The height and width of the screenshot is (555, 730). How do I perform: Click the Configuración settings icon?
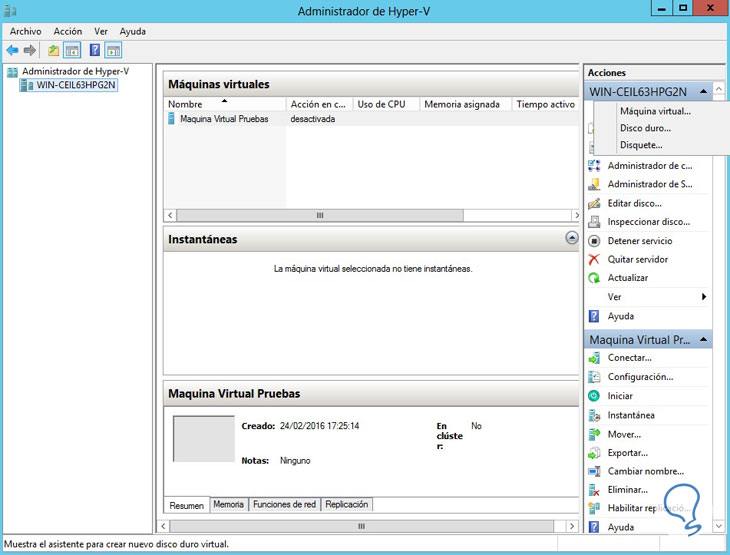(x=594, y=377)
